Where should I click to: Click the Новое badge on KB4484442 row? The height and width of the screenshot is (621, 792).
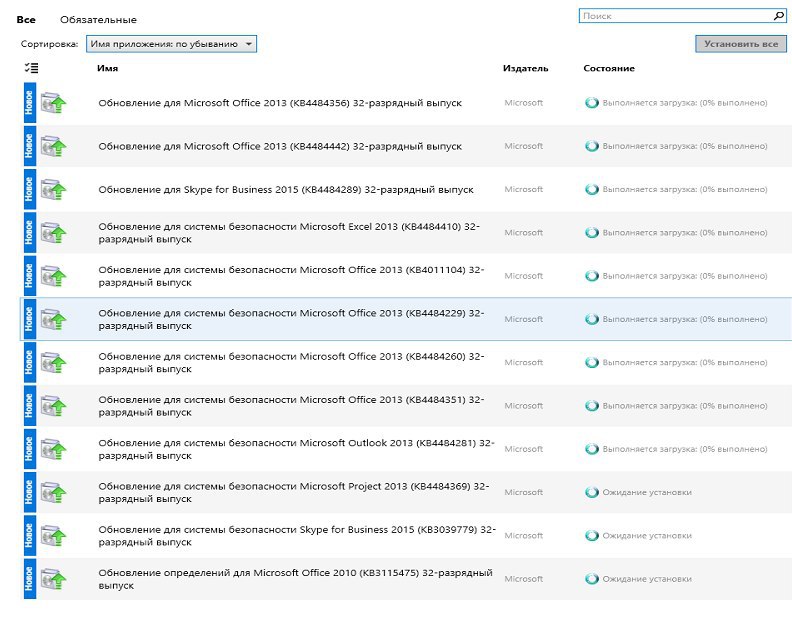click(x=30, y=147)
